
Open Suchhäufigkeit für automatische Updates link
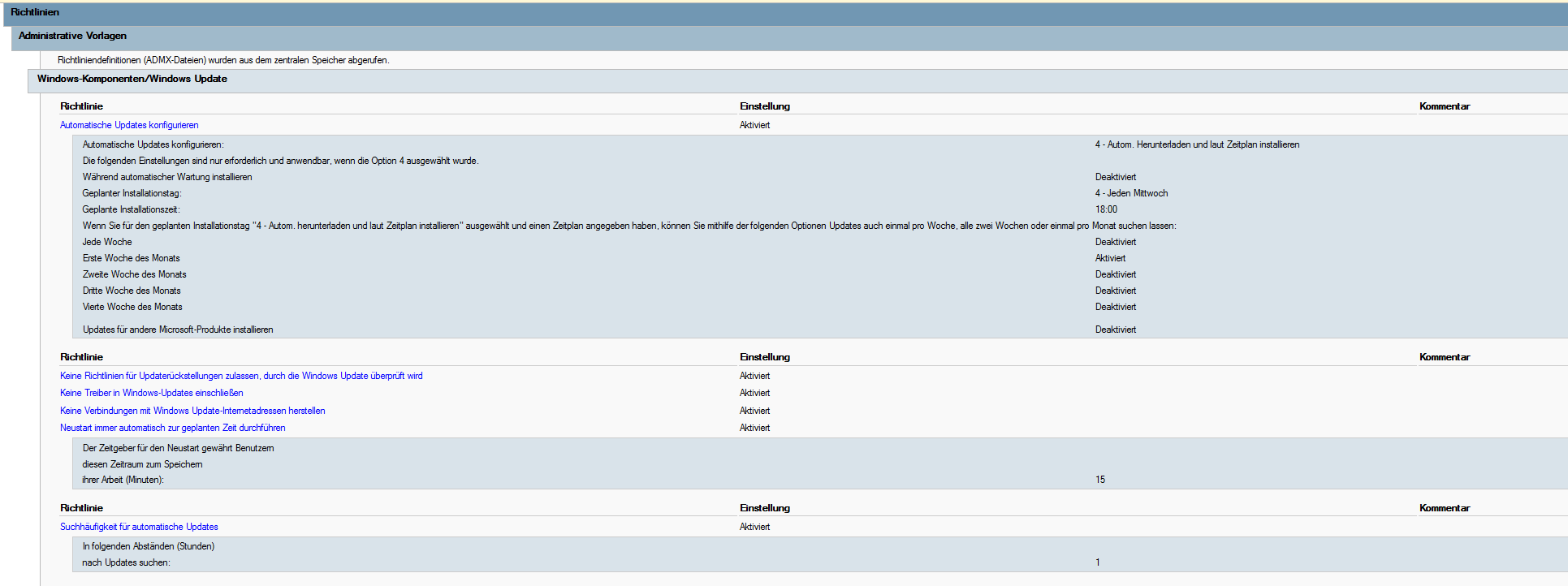click(x=139, y=527)
